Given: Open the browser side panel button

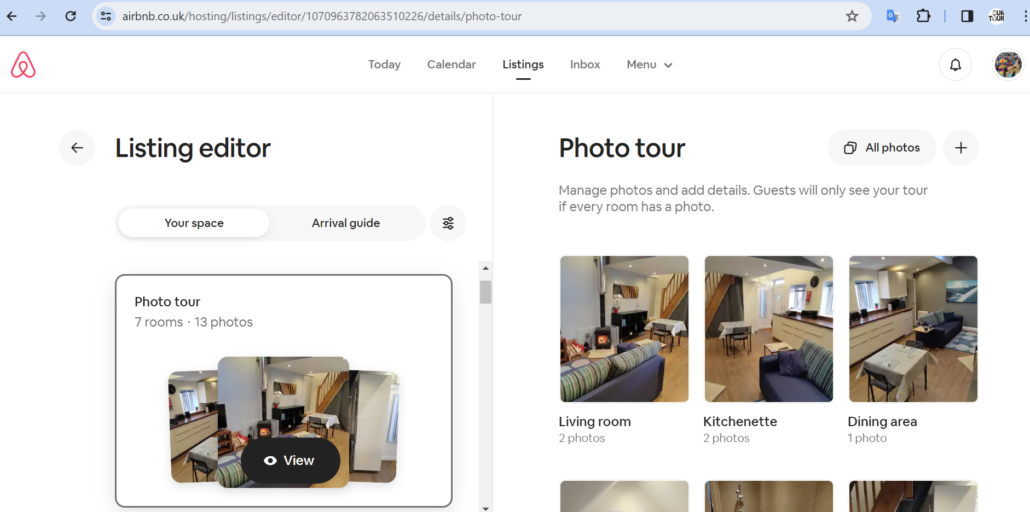Looking at the screenshot, I should (x=967, y=16).
